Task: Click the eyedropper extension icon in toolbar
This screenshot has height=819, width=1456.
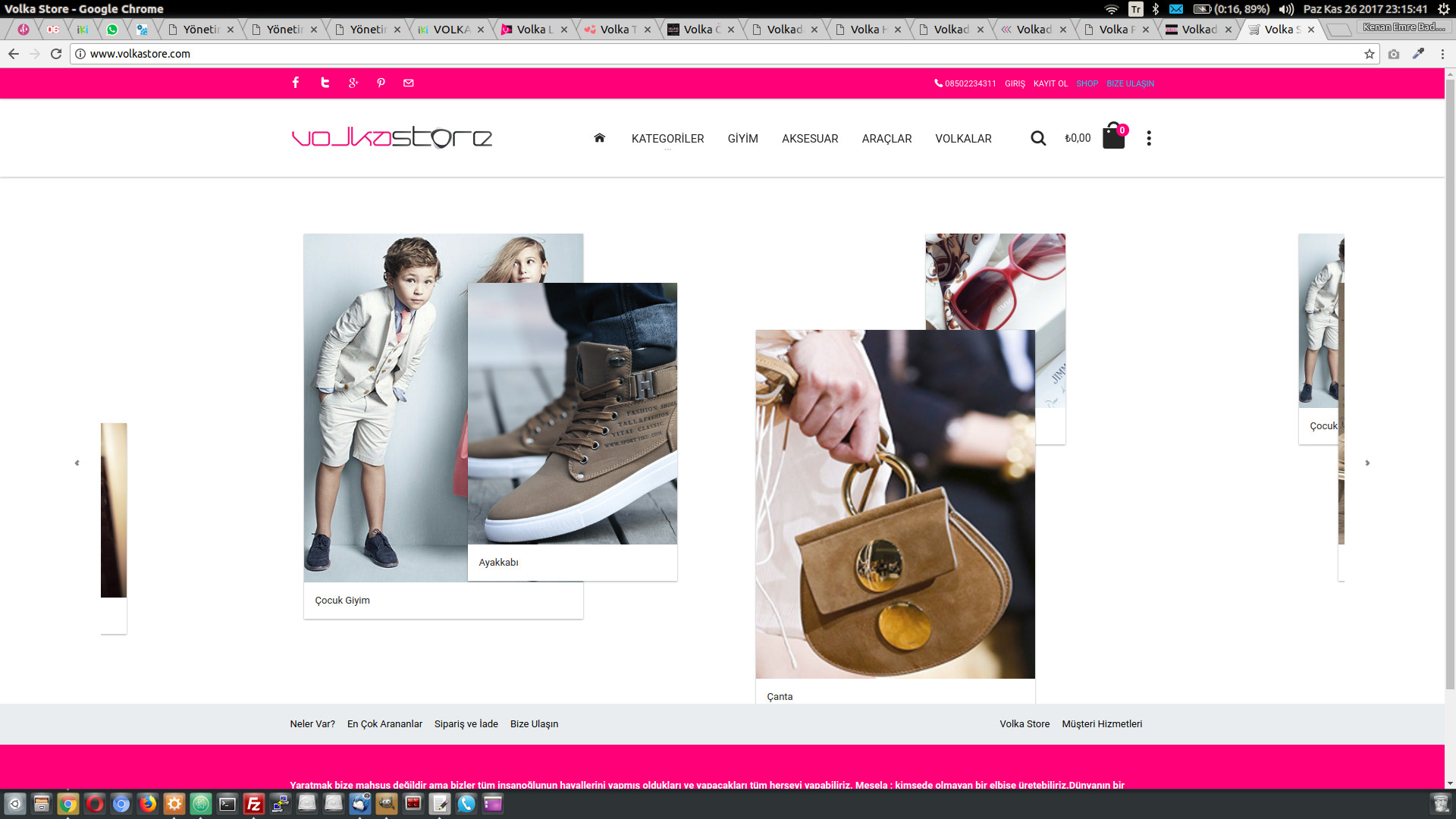Action: click(x=1418, y=54)
